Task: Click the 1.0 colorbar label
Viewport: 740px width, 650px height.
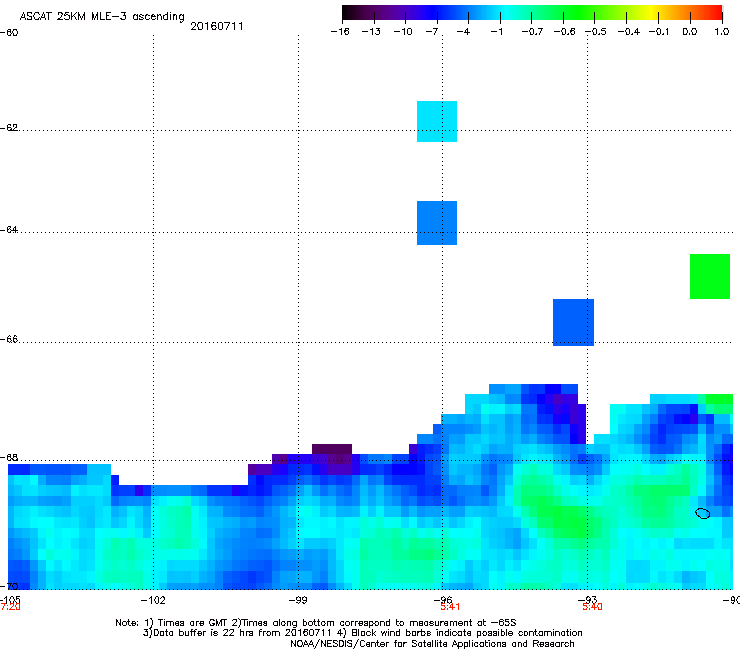Action: [x=722, y=32]
